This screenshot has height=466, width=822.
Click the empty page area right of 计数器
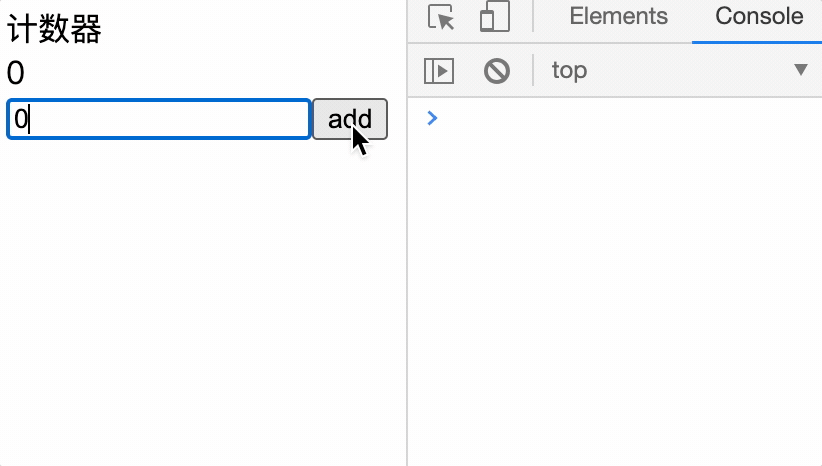(x=250, y=30)
